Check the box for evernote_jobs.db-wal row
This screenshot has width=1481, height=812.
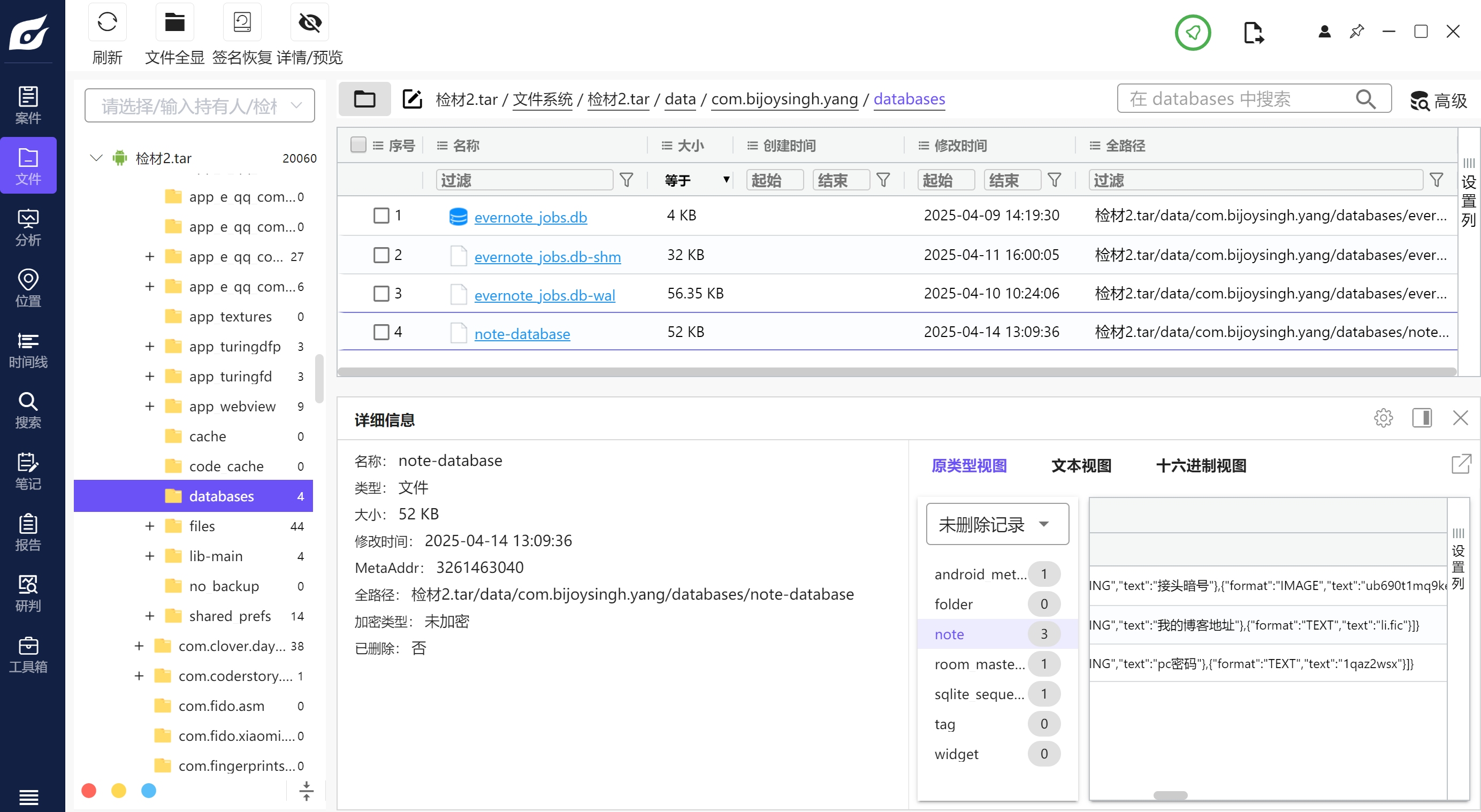click(x=381, y=294)
